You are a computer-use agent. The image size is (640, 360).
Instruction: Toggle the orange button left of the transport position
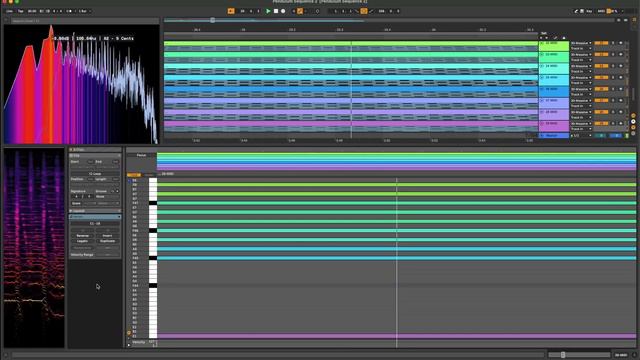tap(231, 11)
